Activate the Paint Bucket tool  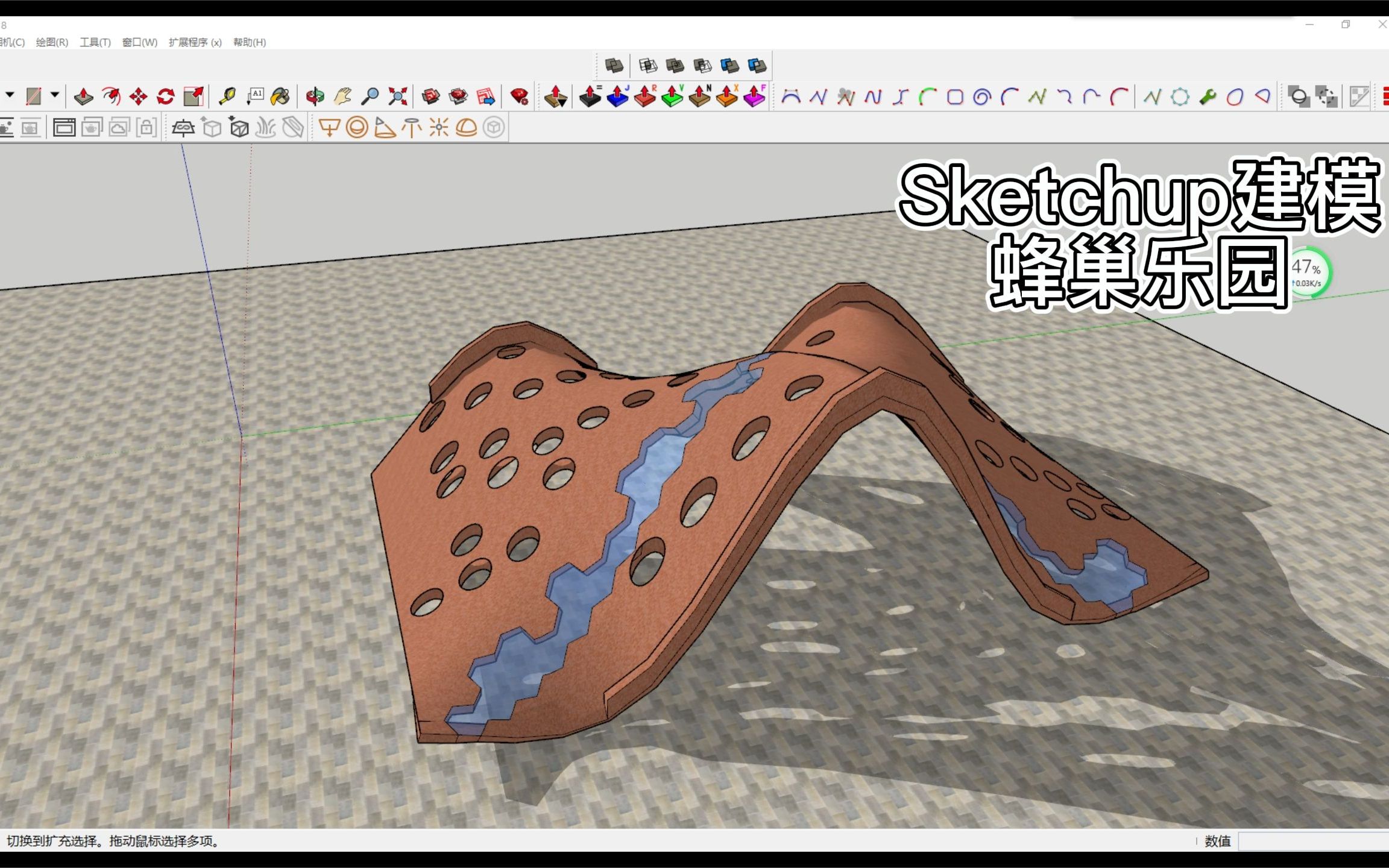point(281,96)
